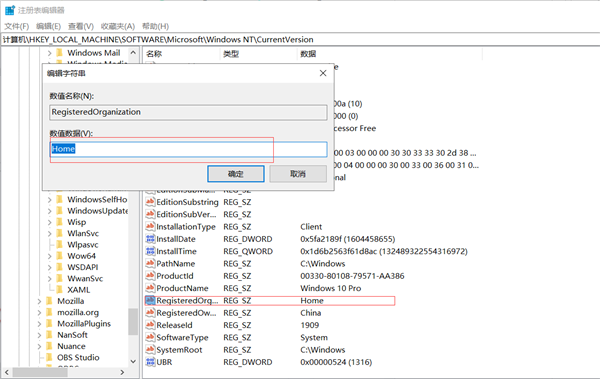Expand the WindowsUpdate tree node
Screen dimensions: 600x379
49,211
